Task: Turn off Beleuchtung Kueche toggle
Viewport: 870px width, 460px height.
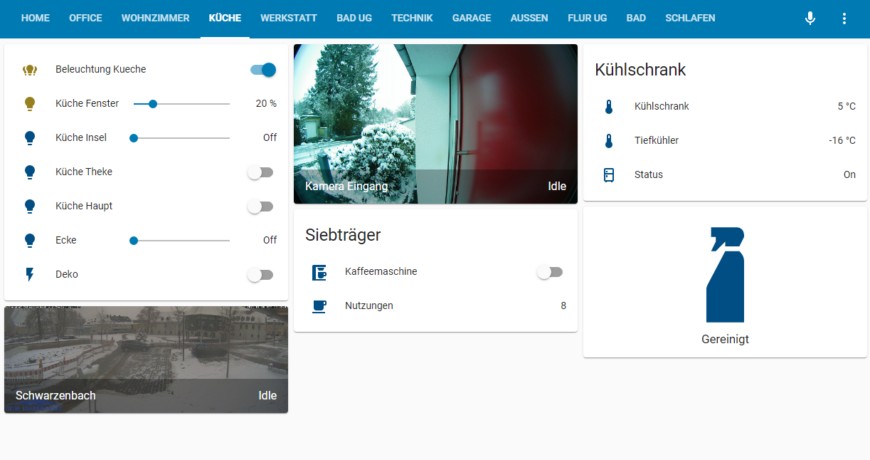Action: [262, 70]
